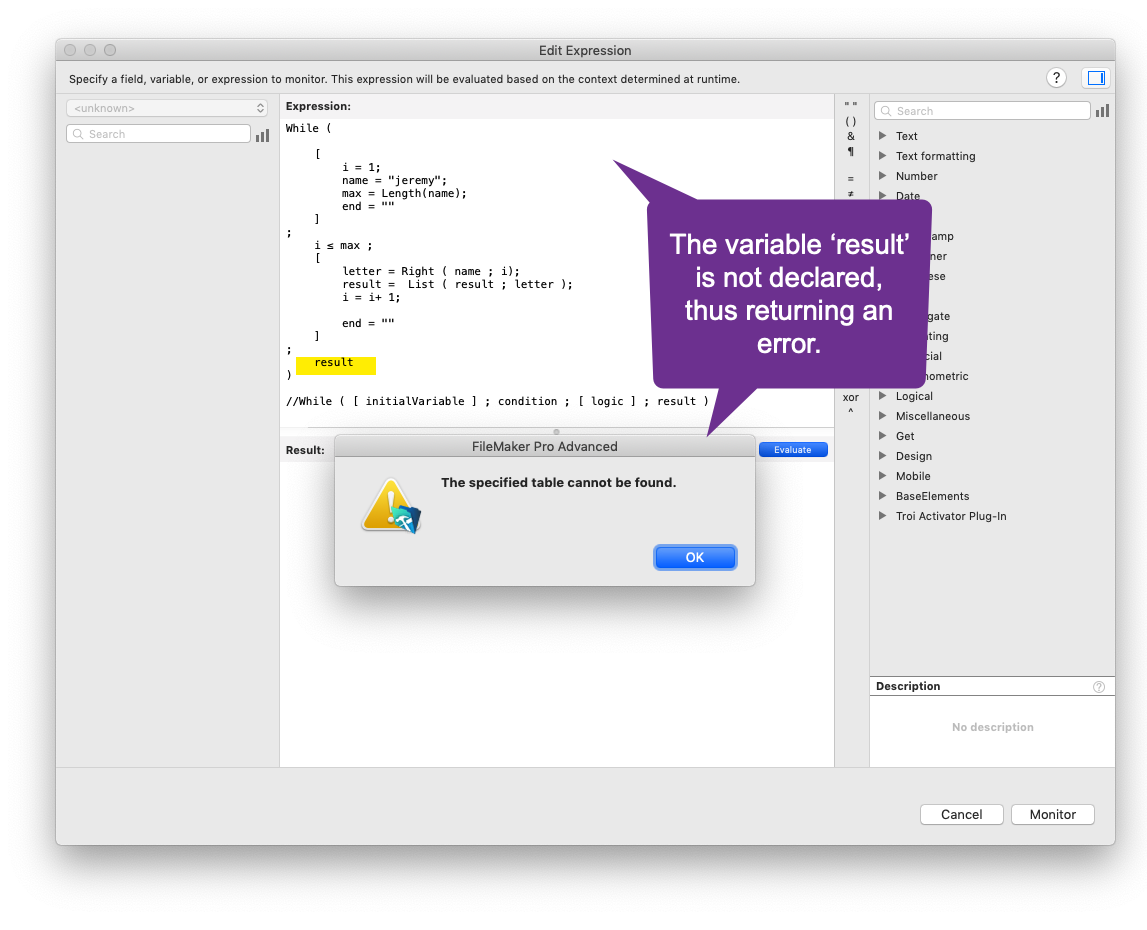Screen dimensions: 1147x930
Task: Click the warning icon in the alert
Action: click(x=391, y=506)
